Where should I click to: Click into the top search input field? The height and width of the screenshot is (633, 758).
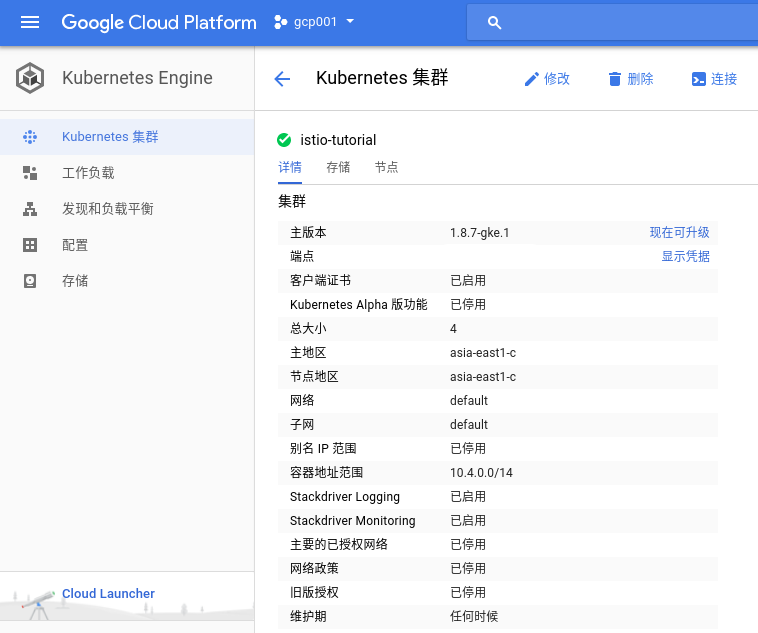pos(620,23)
